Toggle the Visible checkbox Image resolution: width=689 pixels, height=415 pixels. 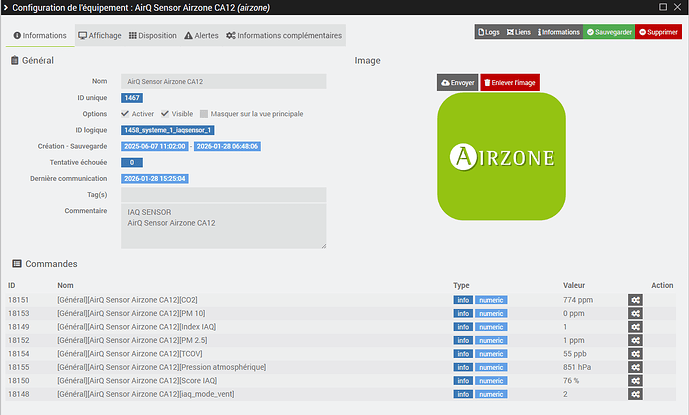[x=165, y=114]
